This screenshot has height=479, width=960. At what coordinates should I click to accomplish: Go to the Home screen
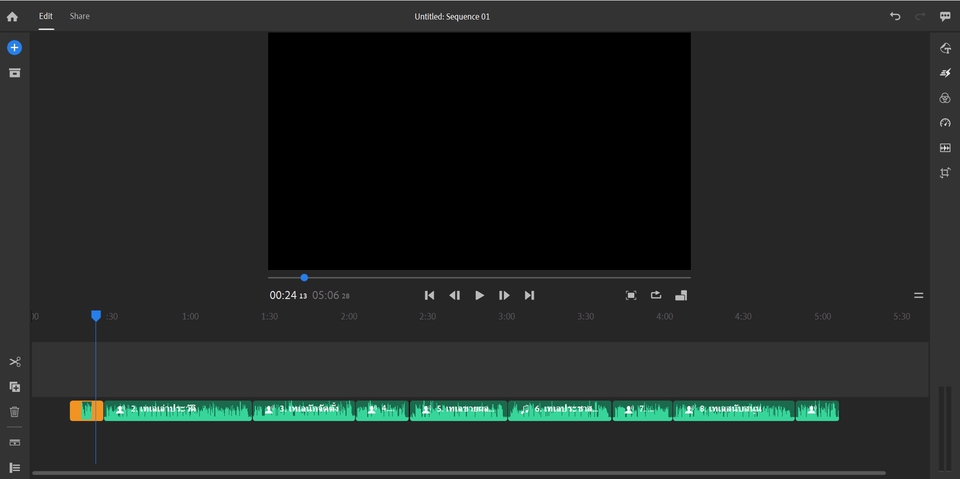coord(12,17)
